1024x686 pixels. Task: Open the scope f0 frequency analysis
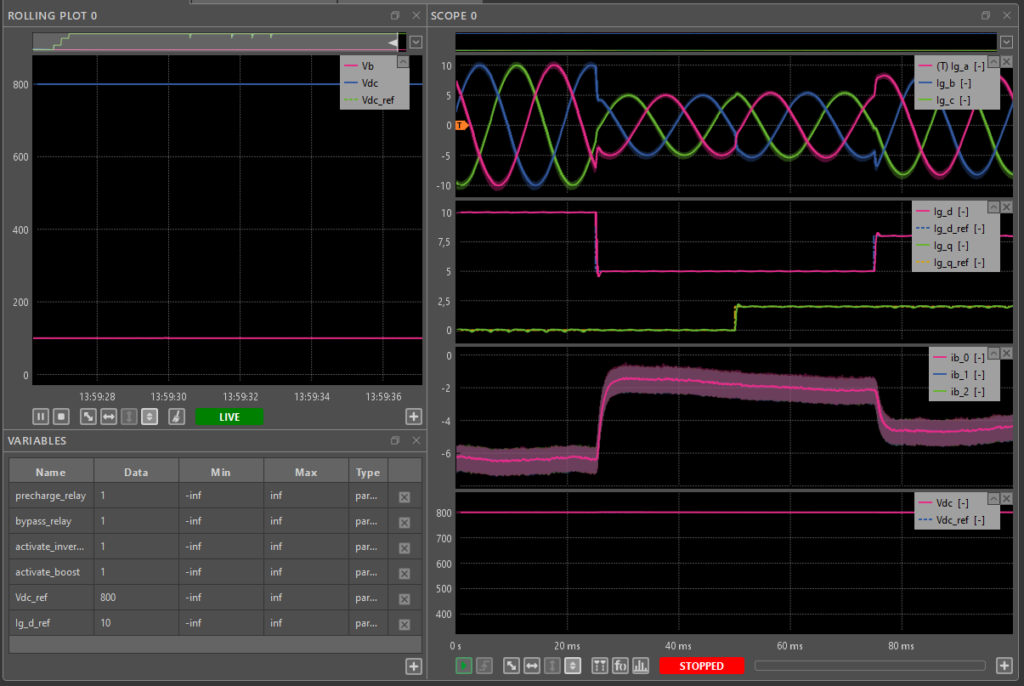click(x=620, y=666)
